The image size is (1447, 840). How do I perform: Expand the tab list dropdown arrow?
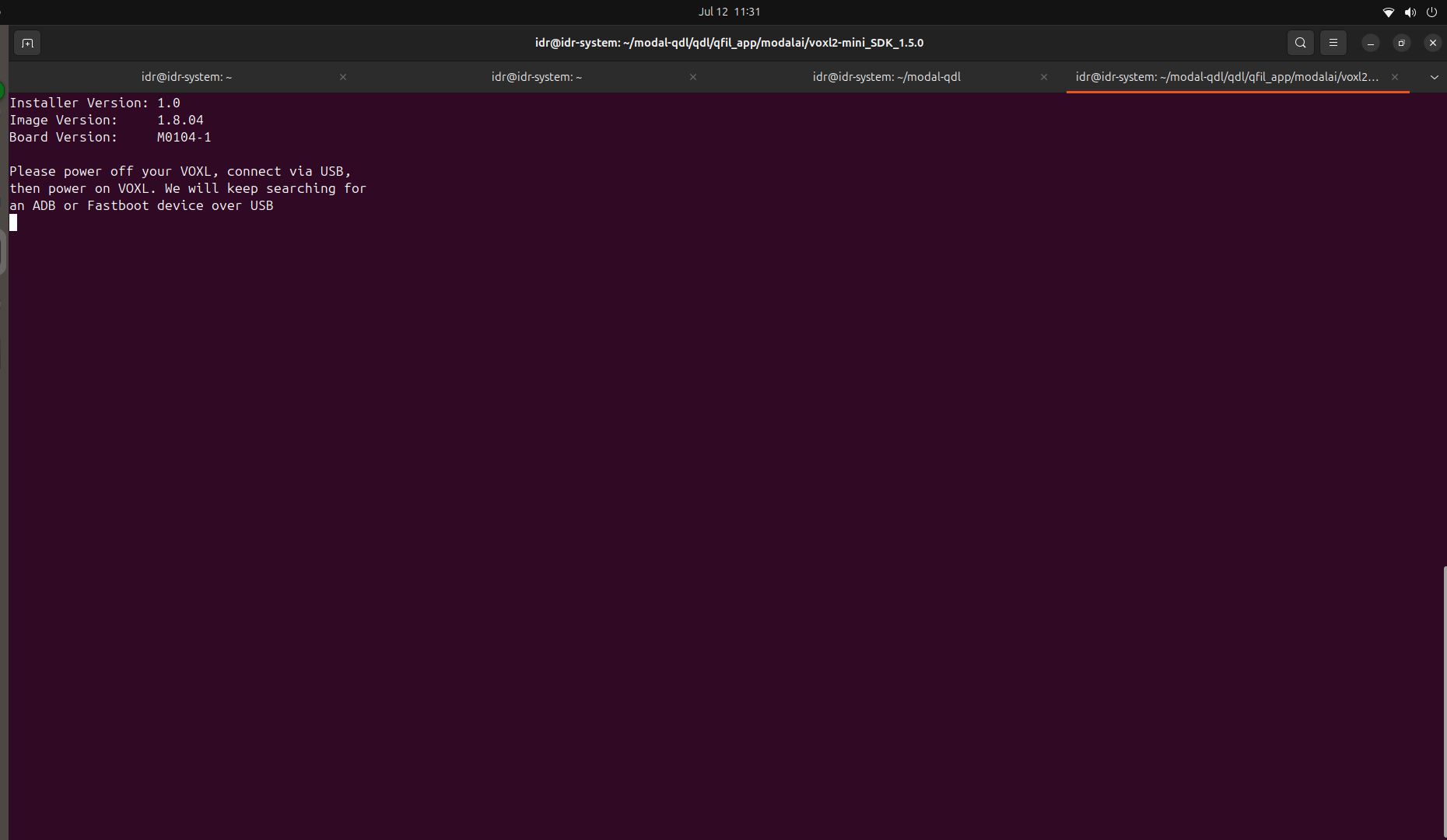click(x=1434, y=77)
